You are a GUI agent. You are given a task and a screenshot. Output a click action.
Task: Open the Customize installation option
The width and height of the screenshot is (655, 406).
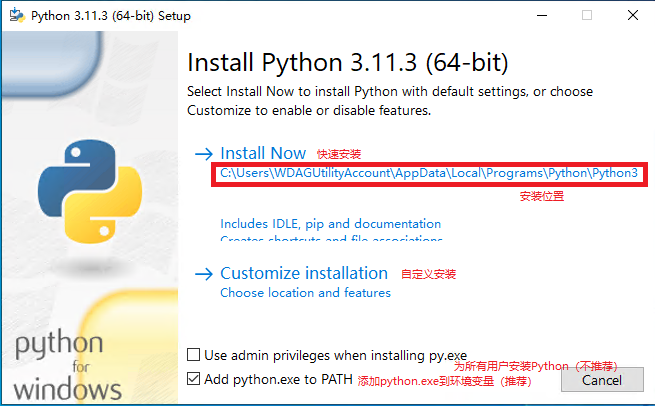click(x=304, y=273)
